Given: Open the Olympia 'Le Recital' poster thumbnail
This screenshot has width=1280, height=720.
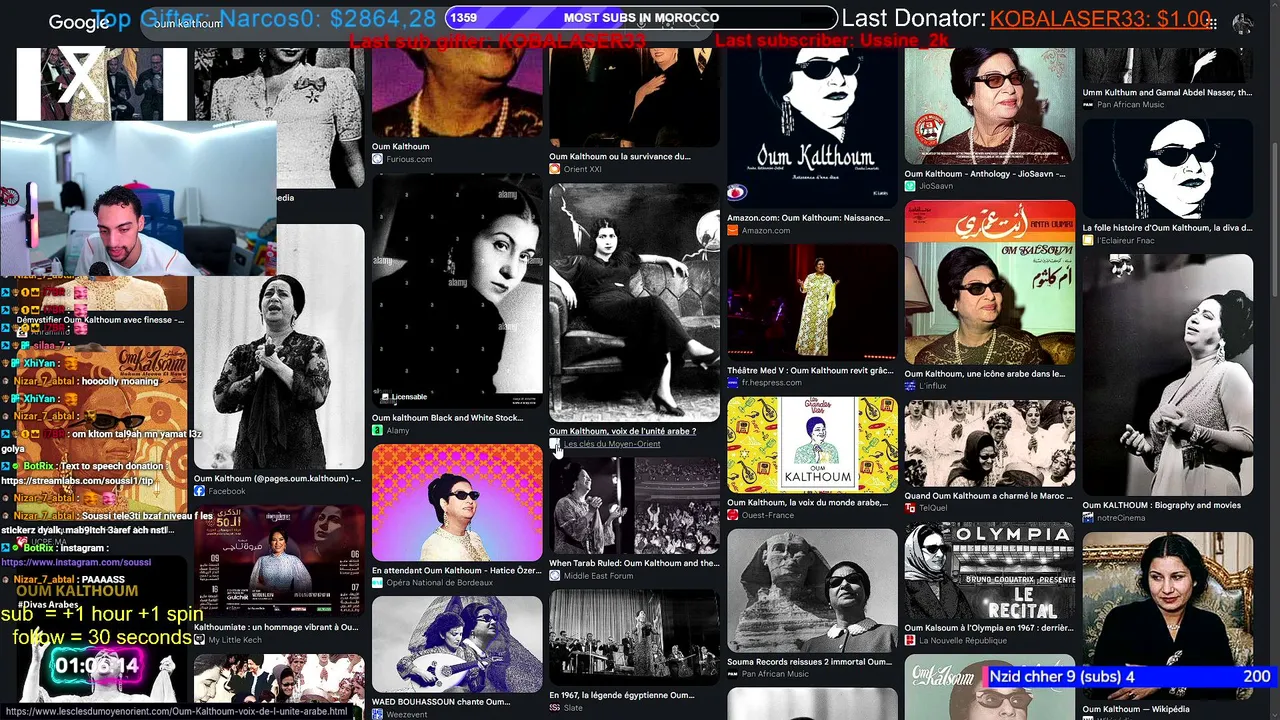Looking at the screenshot, I should point(990,570).
